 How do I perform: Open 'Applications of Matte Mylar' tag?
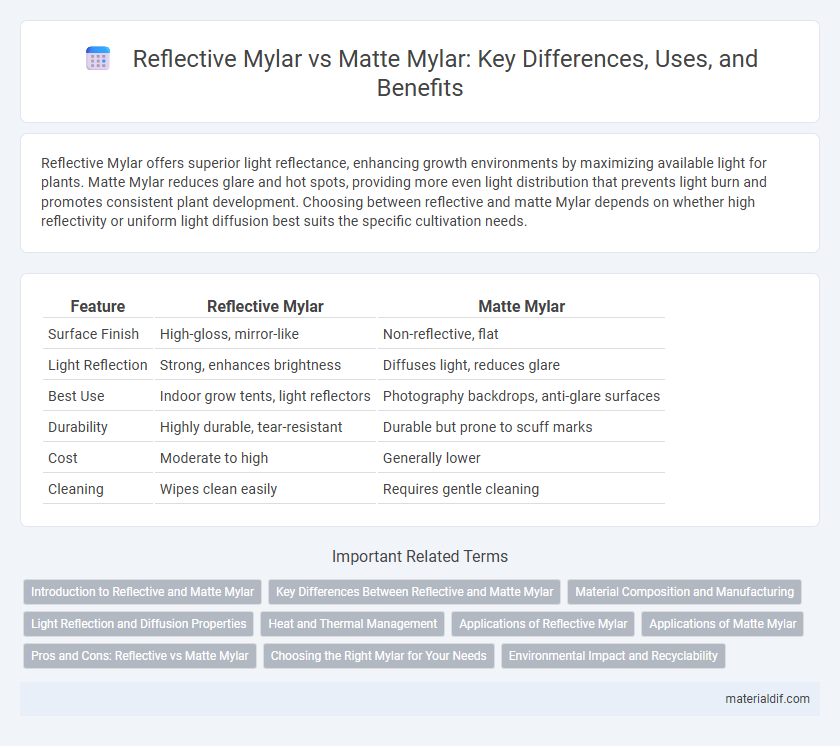723,624
